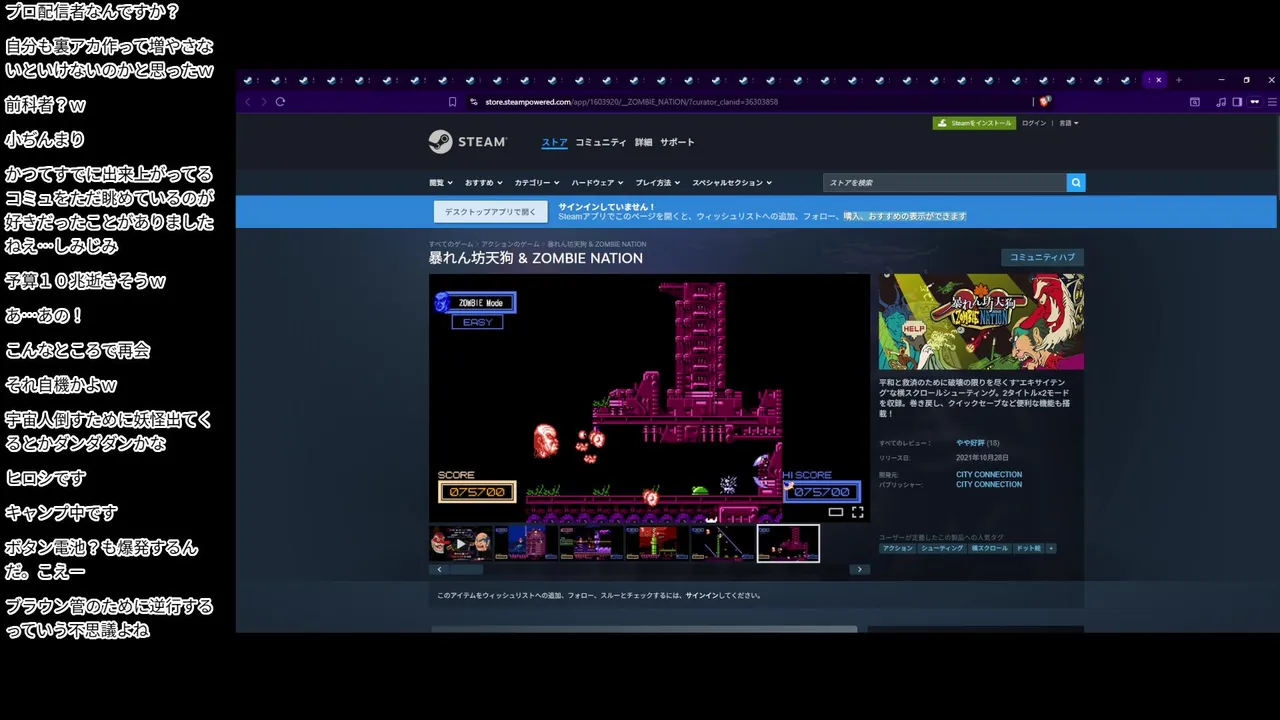This screenshot has width=1280, height=720.
Task: Go back using the browser back arrow
Action: tap(248, 102)
